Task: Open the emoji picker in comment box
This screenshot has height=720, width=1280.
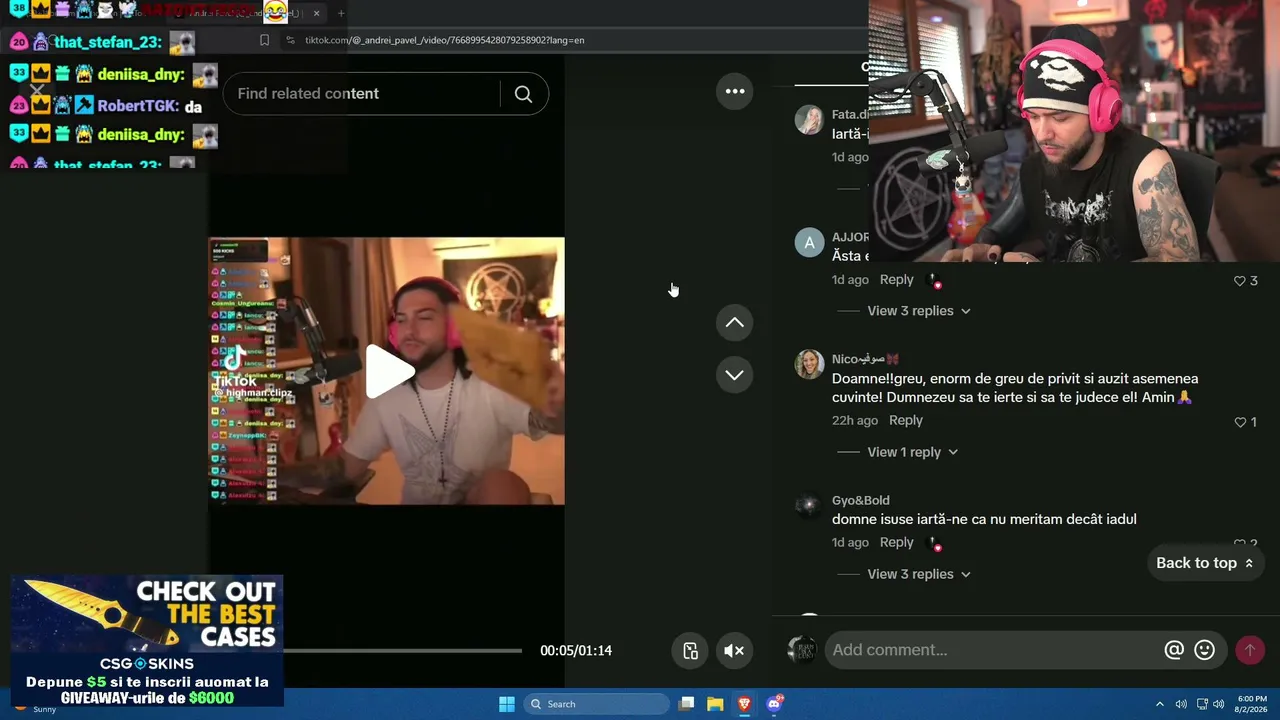Action: pyautogui.click(x=1205, y=650)
